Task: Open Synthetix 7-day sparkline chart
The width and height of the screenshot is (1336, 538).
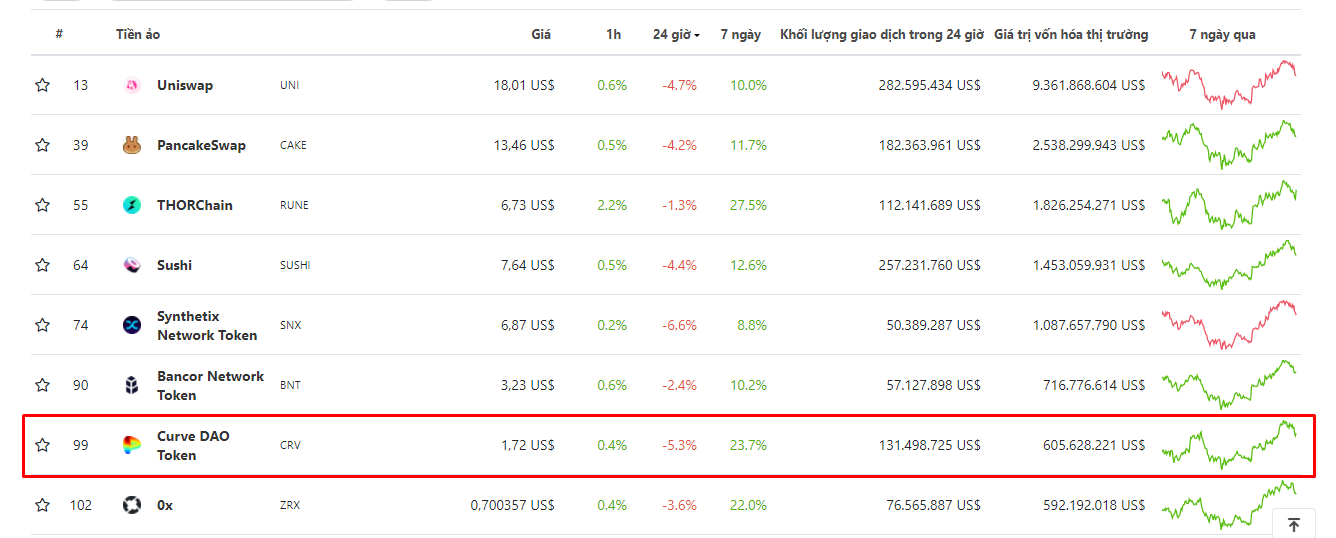Action: pyautogui.click(x=1229, y=325)
